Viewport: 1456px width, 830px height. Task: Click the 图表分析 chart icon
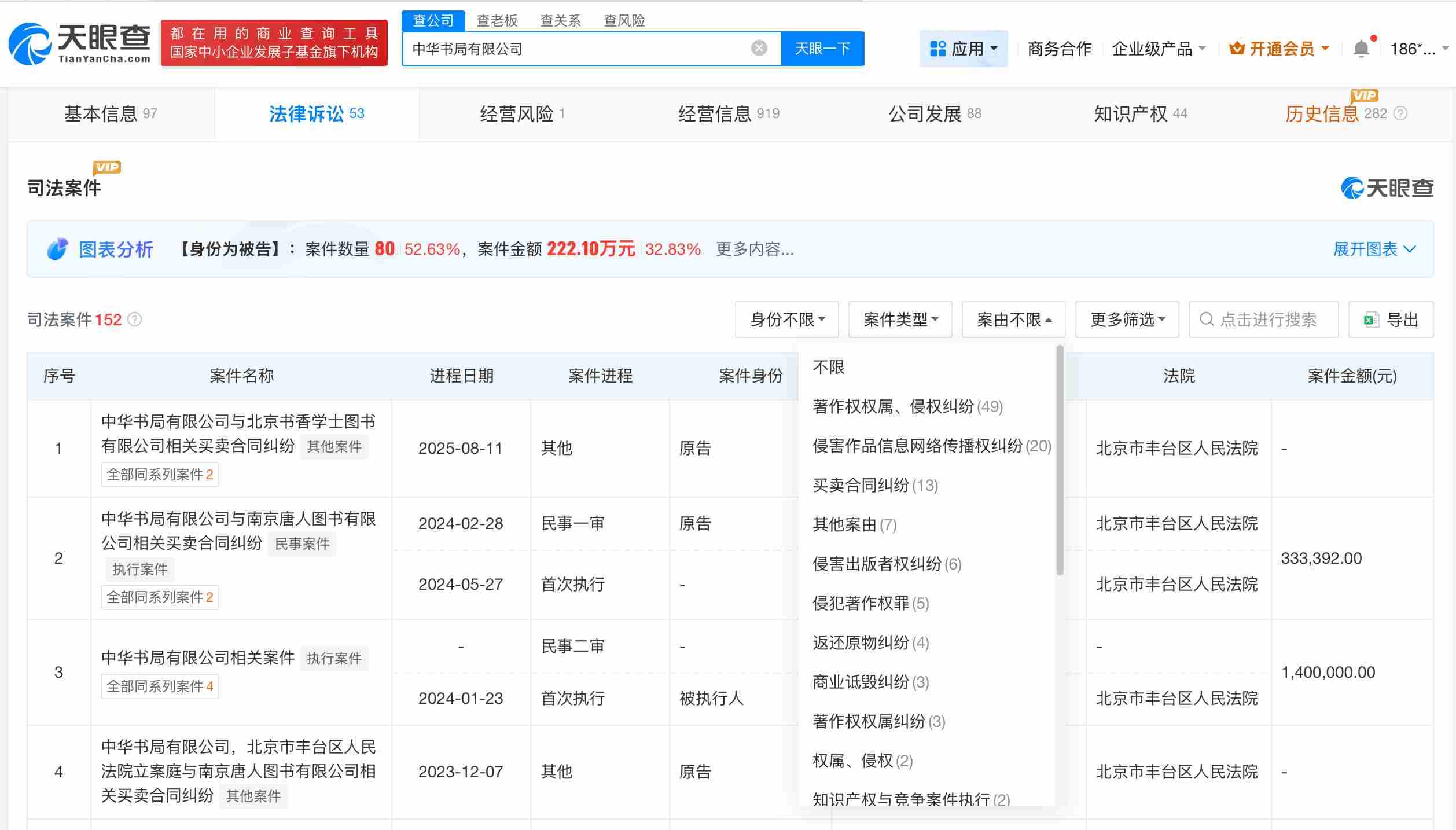[x=56, y=248]
